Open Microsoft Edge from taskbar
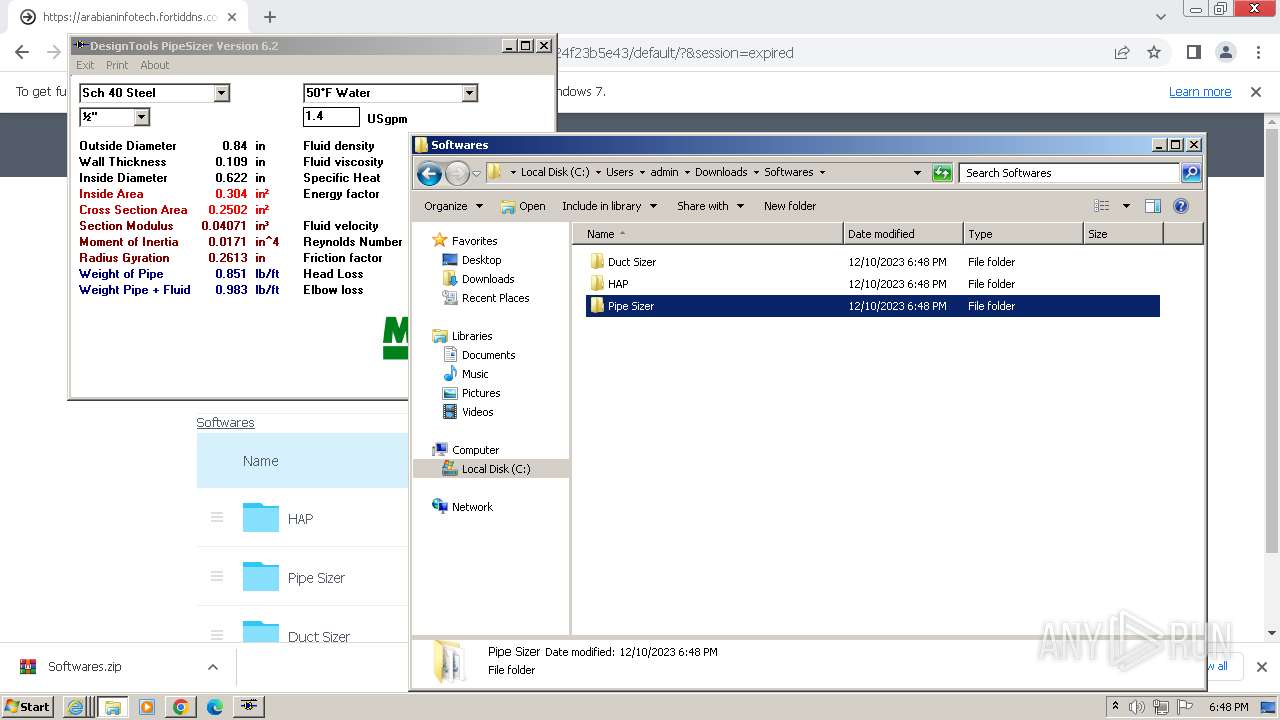The width and height of the screenshot is (1280, 720). (x=215, y=707)
